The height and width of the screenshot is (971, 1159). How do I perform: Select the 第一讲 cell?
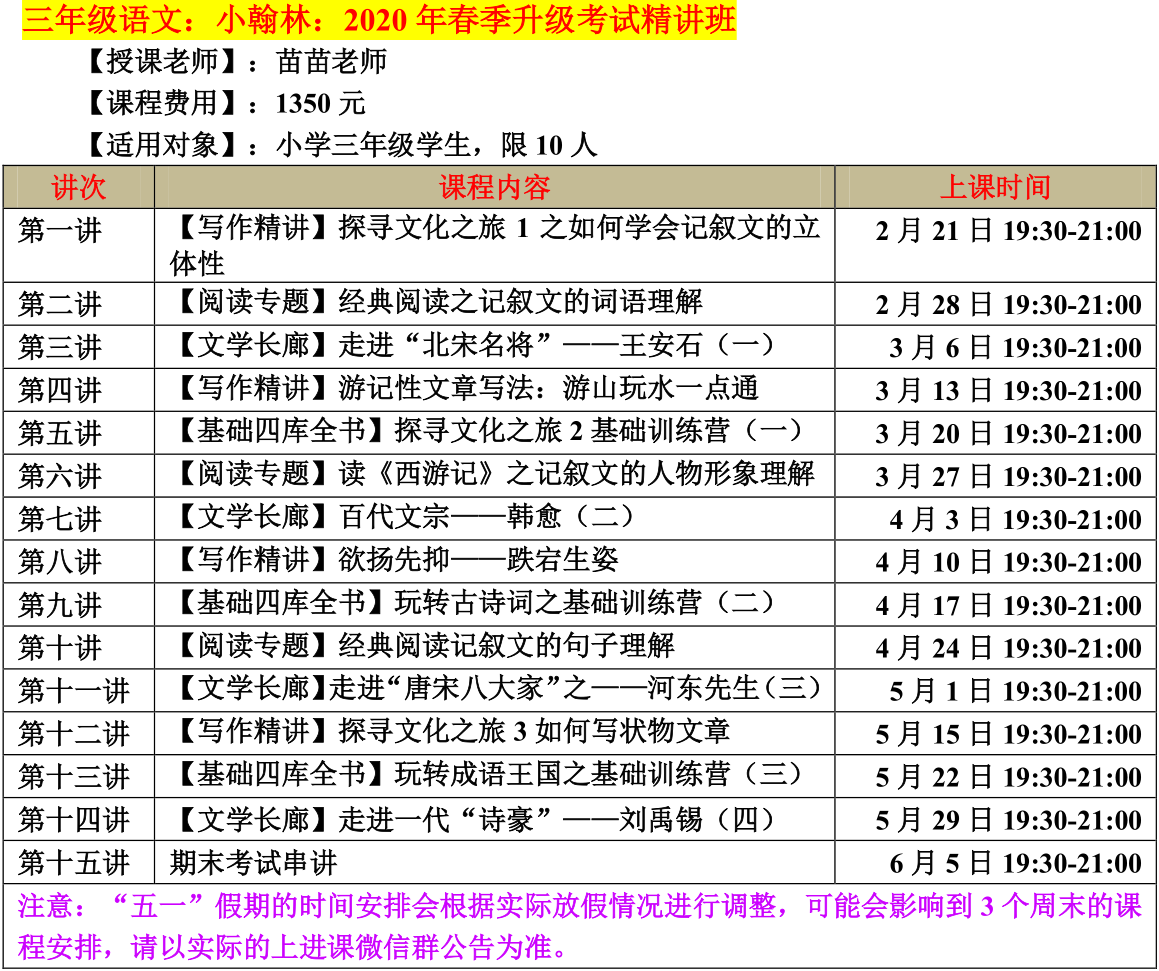pos(60,232)
